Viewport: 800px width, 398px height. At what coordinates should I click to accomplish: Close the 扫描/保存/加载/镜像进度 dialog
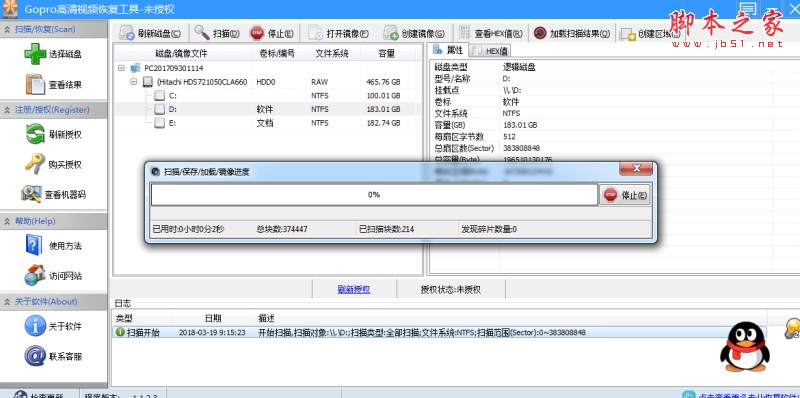636,169
